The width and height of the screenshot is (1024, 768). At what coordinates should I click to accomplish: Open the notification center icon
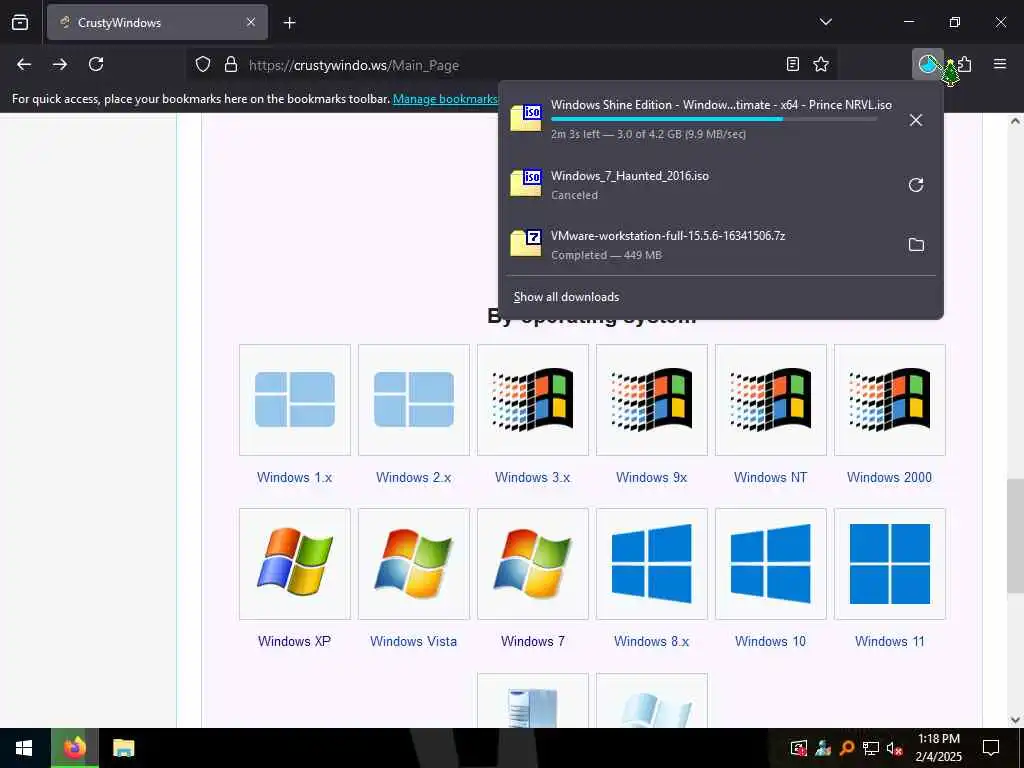[991, 748]
